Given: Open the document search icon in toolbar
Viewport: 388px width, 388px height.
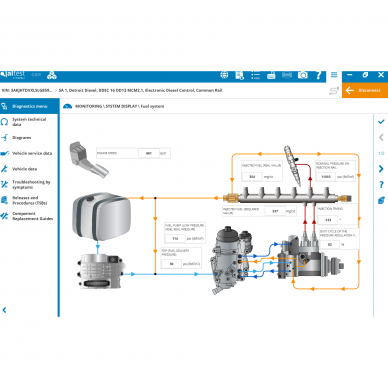Looking at the screenshot, I should click(x=240, y=76).
